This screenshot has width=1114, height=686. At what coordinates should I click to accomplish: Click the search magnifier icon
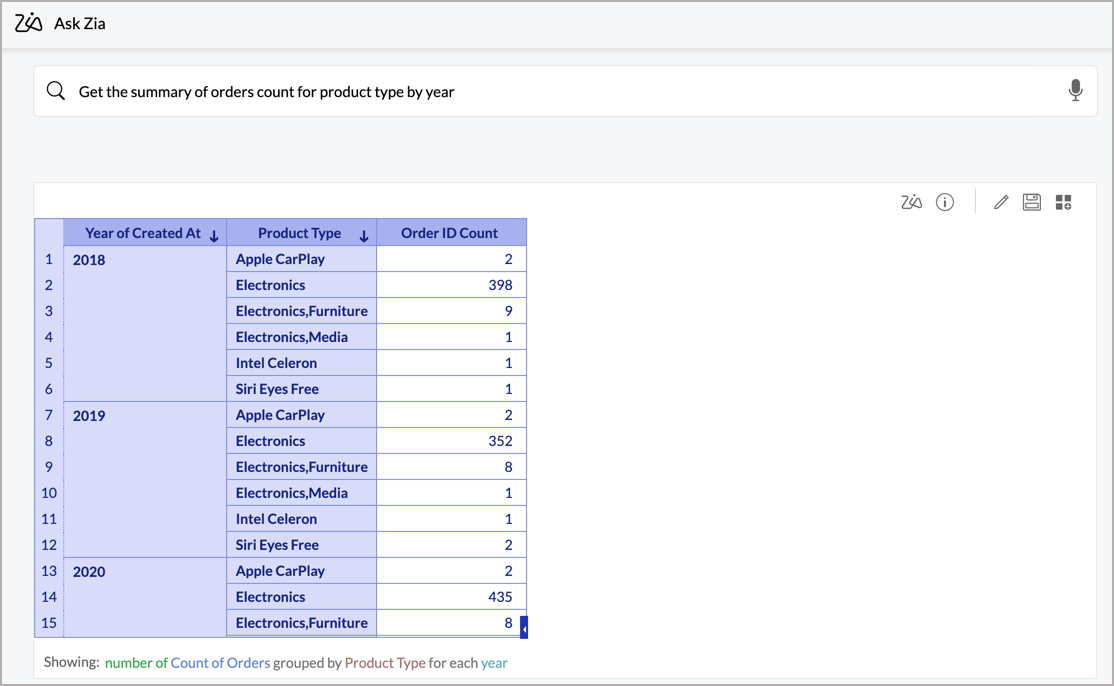click(56, 91)
